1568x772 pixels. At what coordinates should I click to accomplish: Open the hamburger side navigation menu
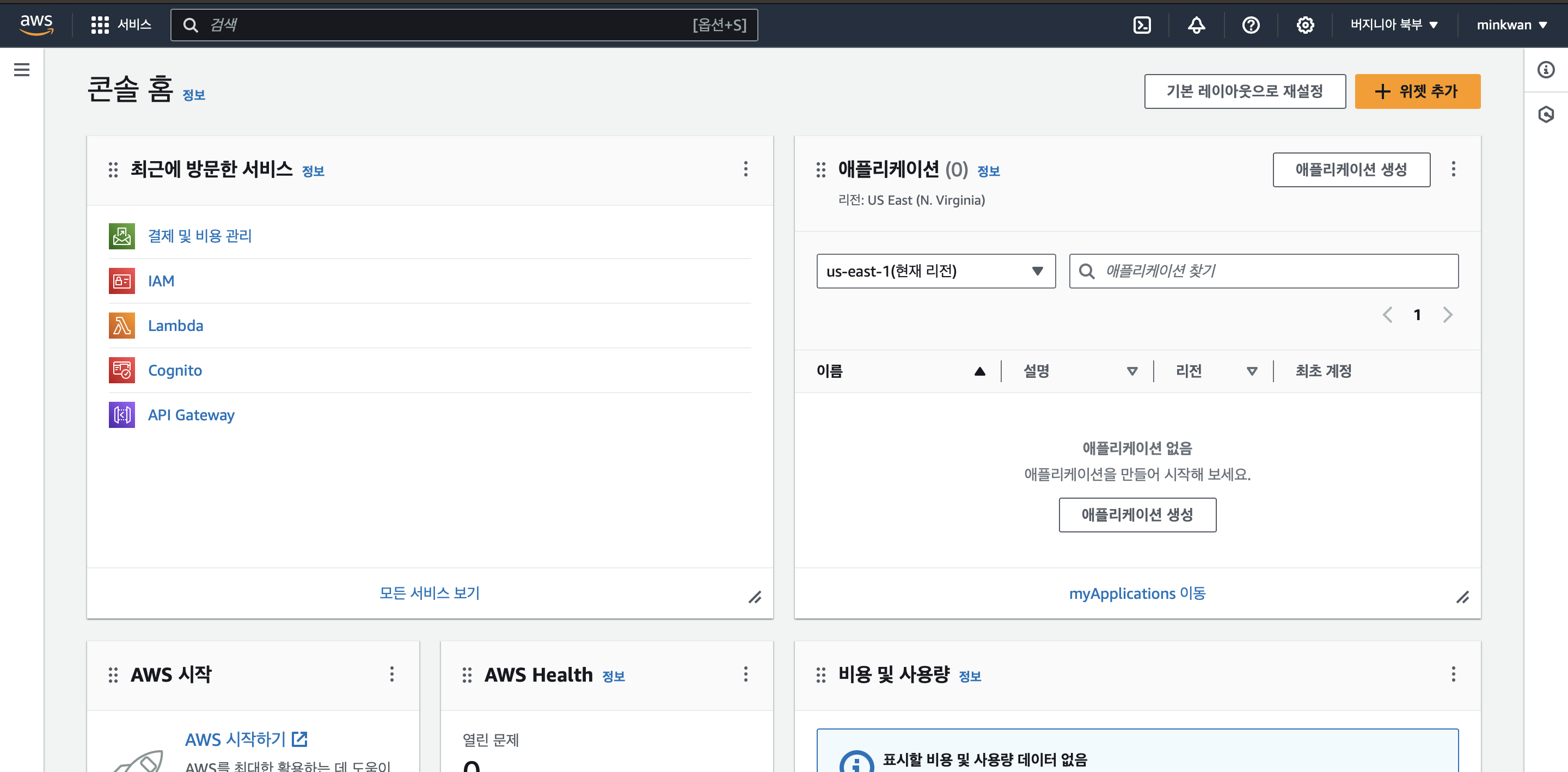pyautogui.click(x=22, y=70)
